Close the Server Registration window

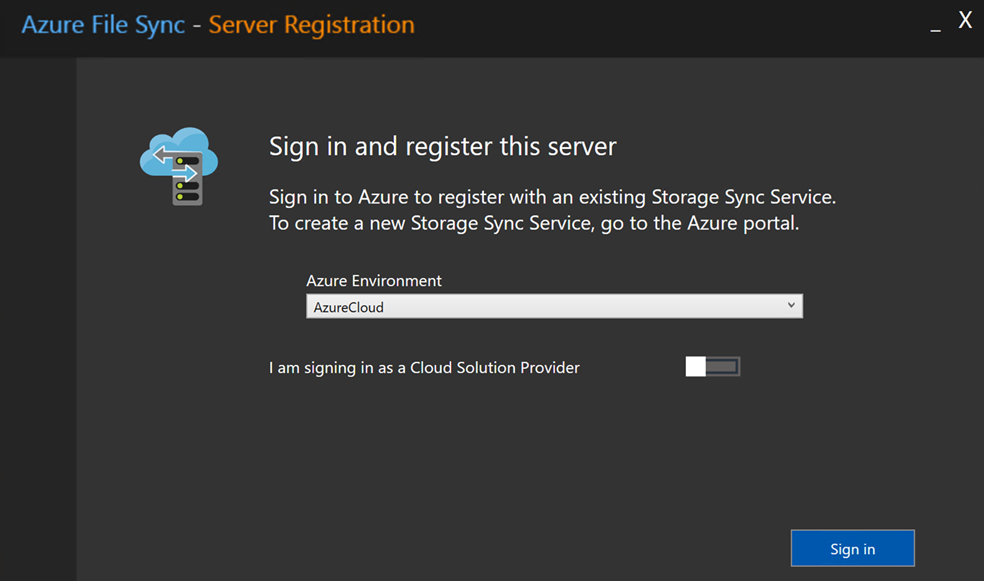click(964, 20)
